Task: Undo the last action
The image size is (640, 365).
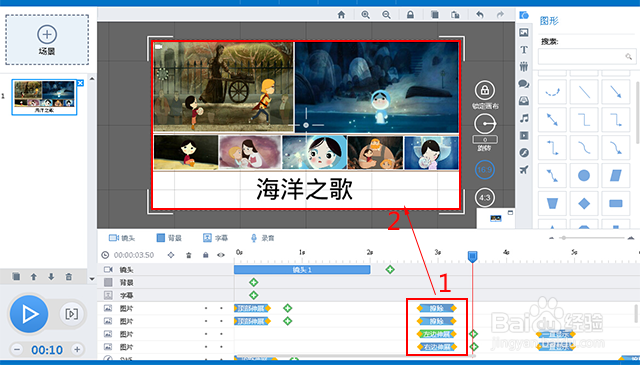Action: tap(480, 15)
